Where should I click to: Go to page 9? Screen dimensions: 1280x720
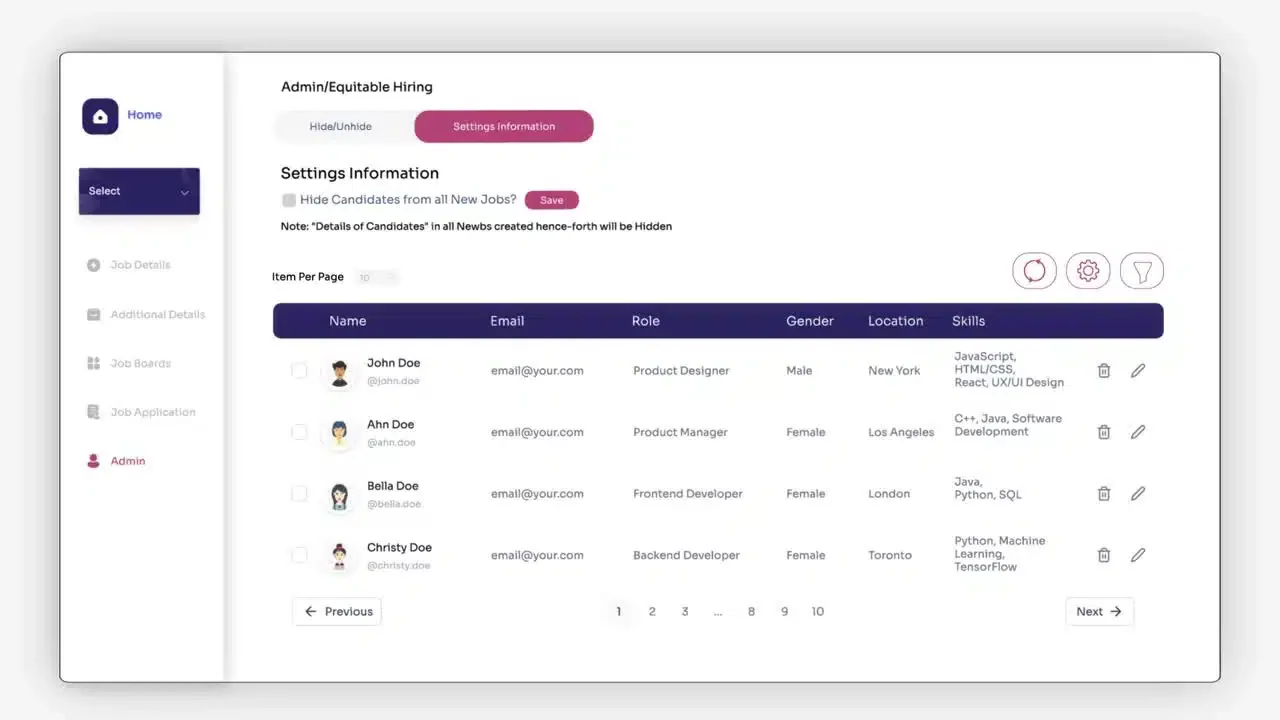tap(784, 612)
